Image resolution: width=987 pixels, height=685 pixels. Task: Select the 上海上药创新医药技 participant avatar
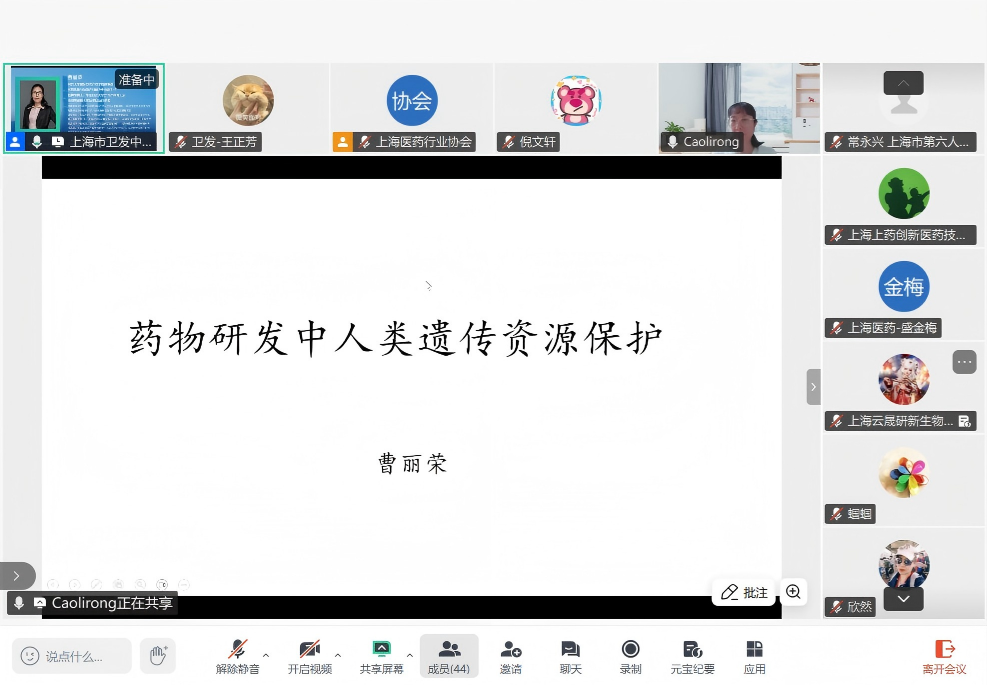click(903, 193)
